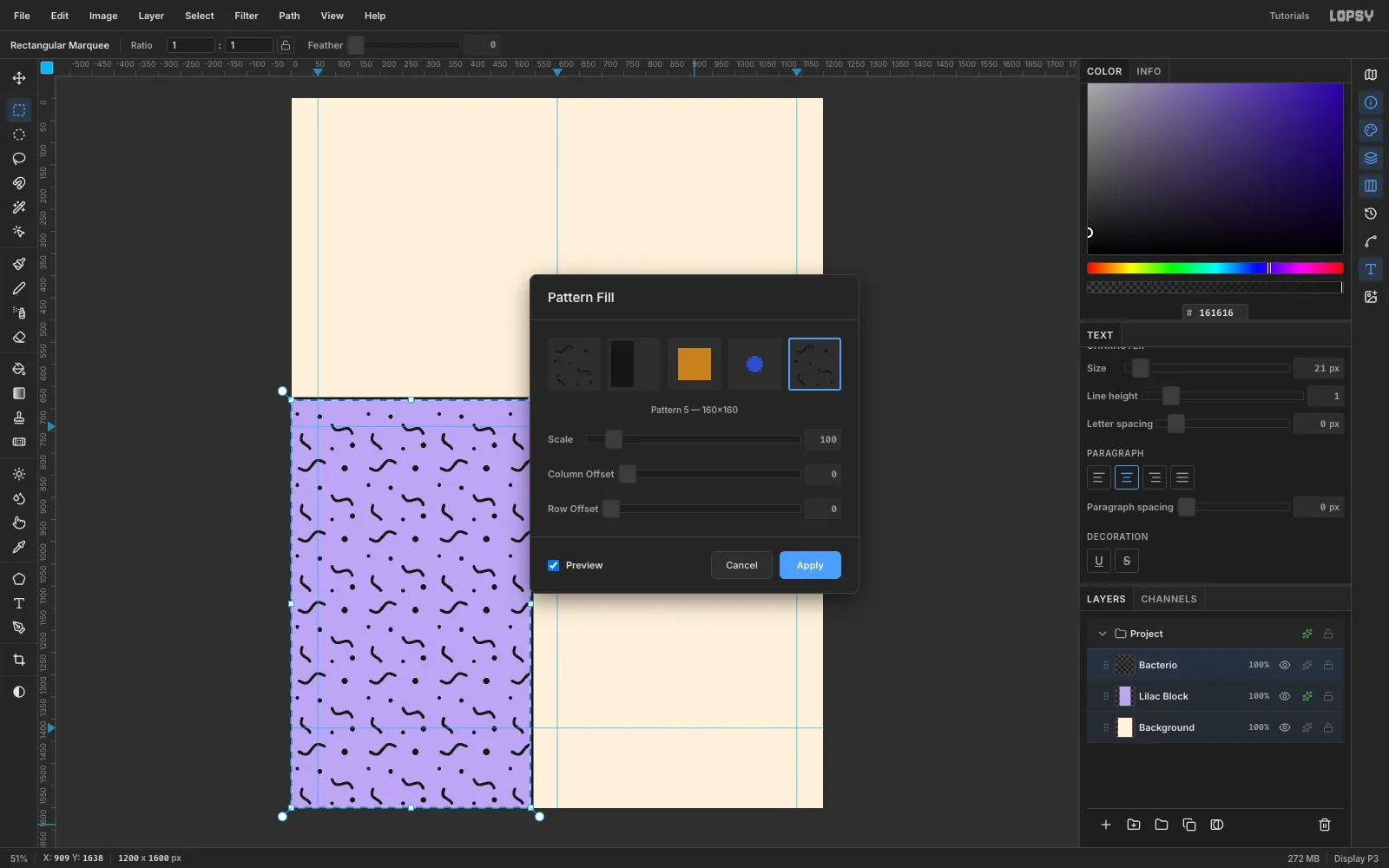
Task: Toggle lock on the Background layer
Action: click(x=1328, y=727)
